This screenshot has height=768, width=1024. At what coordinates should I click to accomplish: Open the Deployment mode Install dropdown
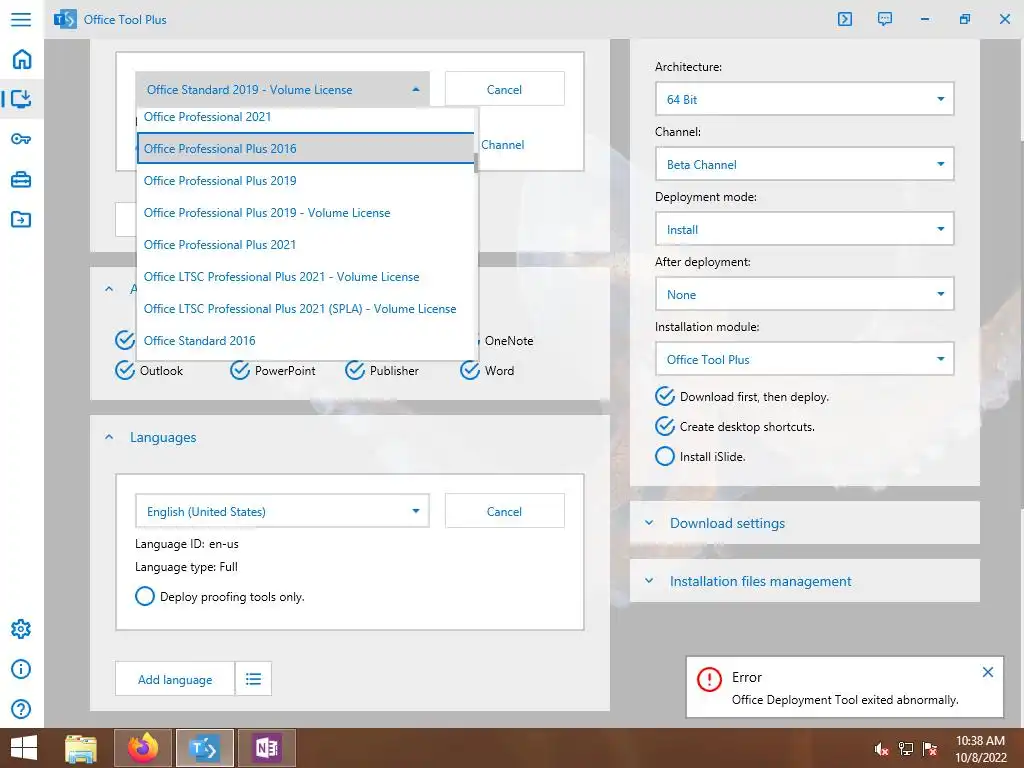[x=805, y=229]
